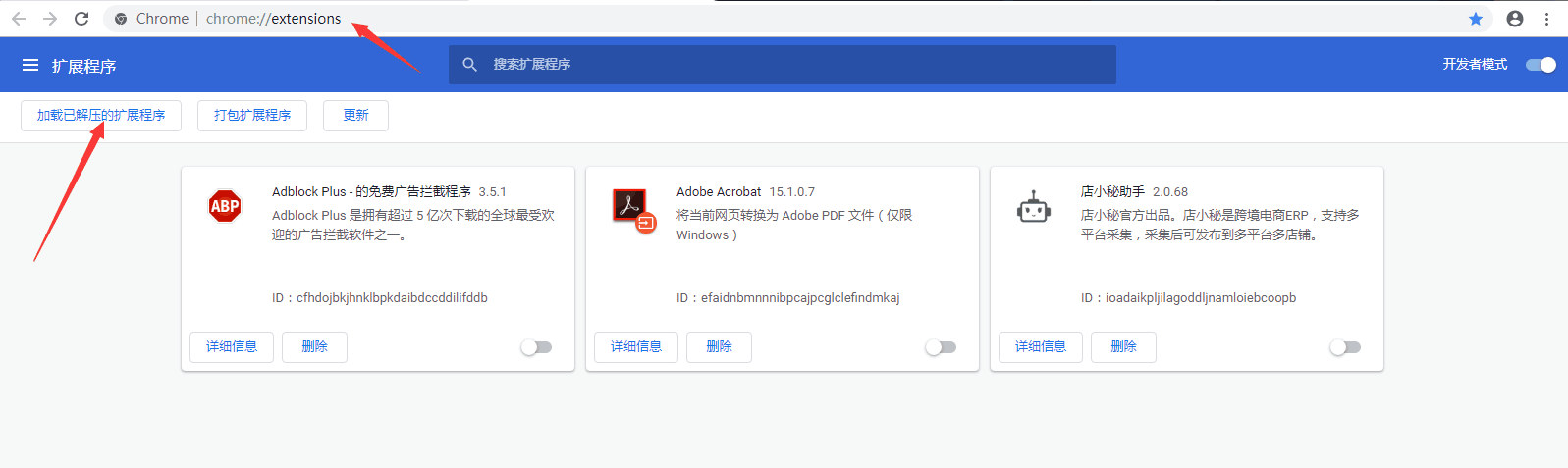The height and width of the screenshot is (468, 1568).
Task: Enable the Adblock Plus extension toggle
Action: (536, 347)
